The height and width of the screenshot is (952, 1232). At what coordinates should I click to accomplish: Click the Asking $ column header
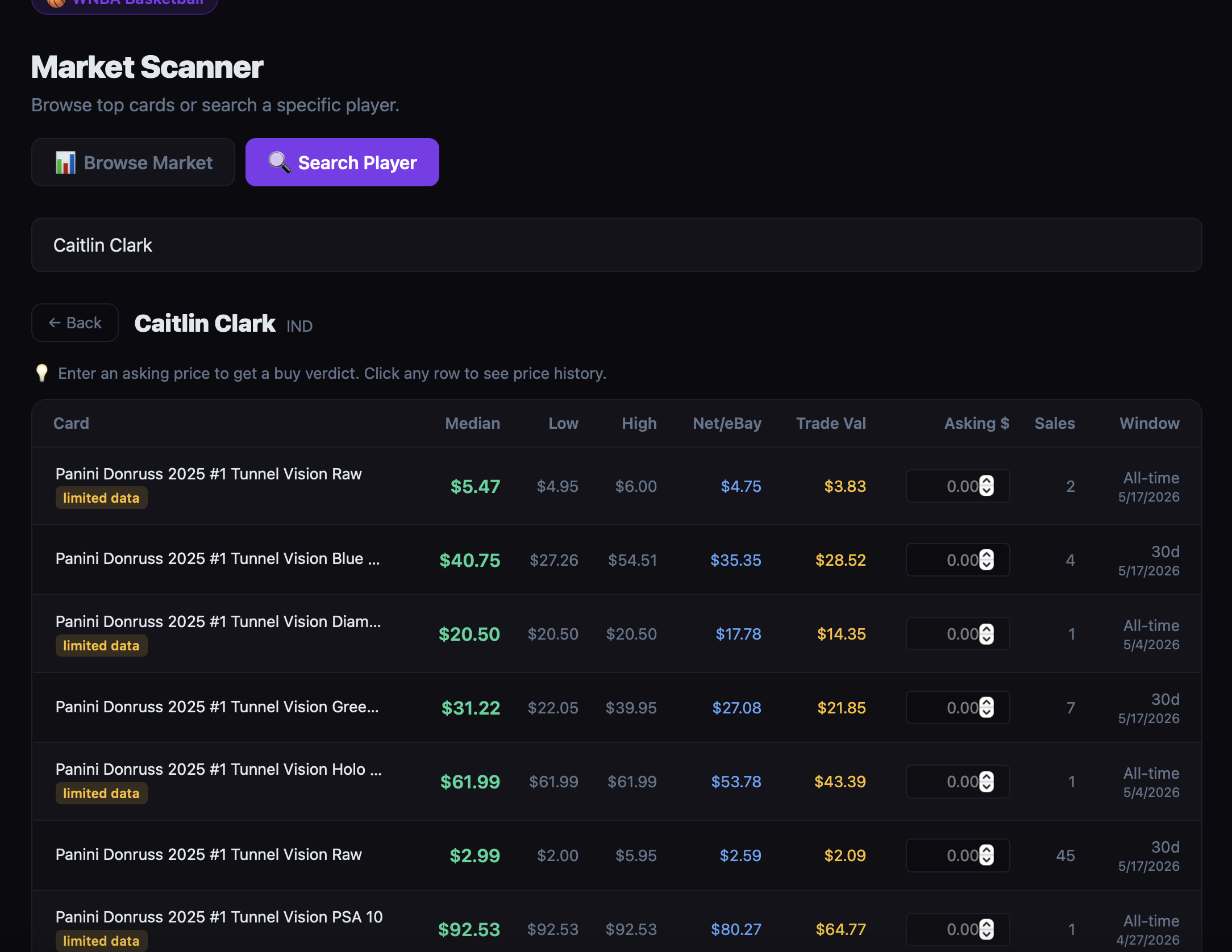(x=977, y=423)
